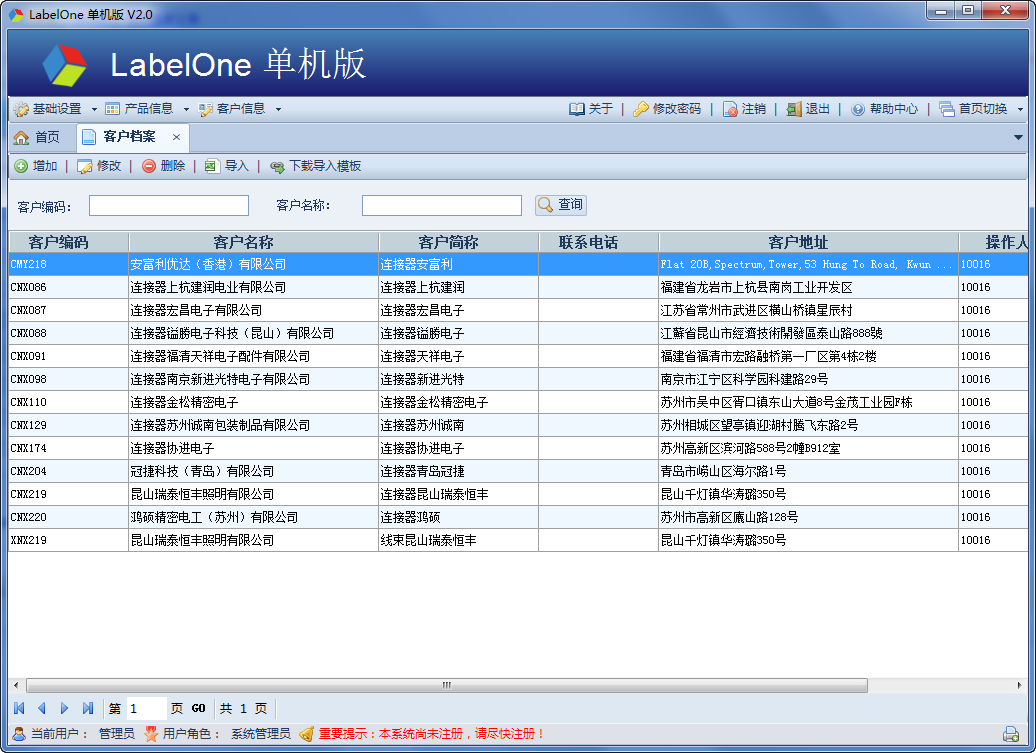Click the 产品信息 menu icon
Screen dimensions: 1036x753
pos(113,109)
